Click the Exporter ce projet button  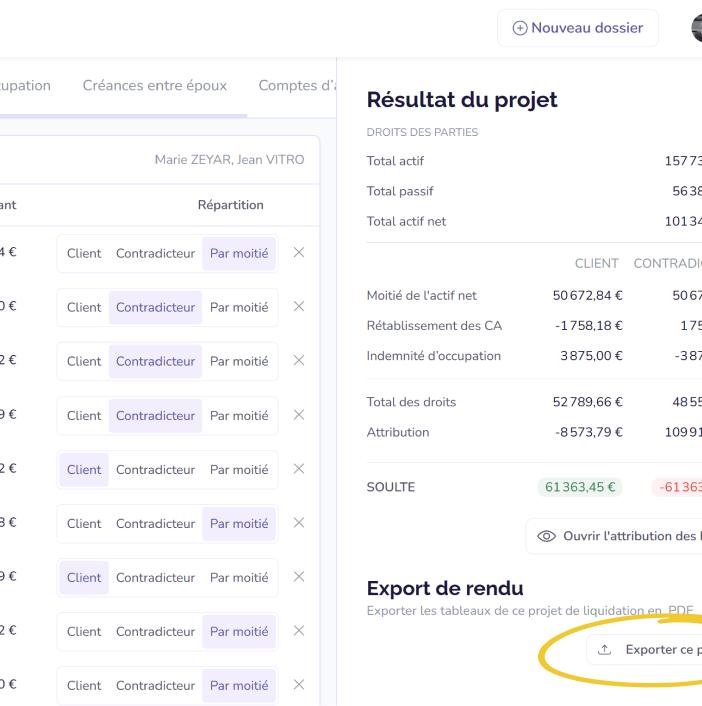click(x=644, y=650)
